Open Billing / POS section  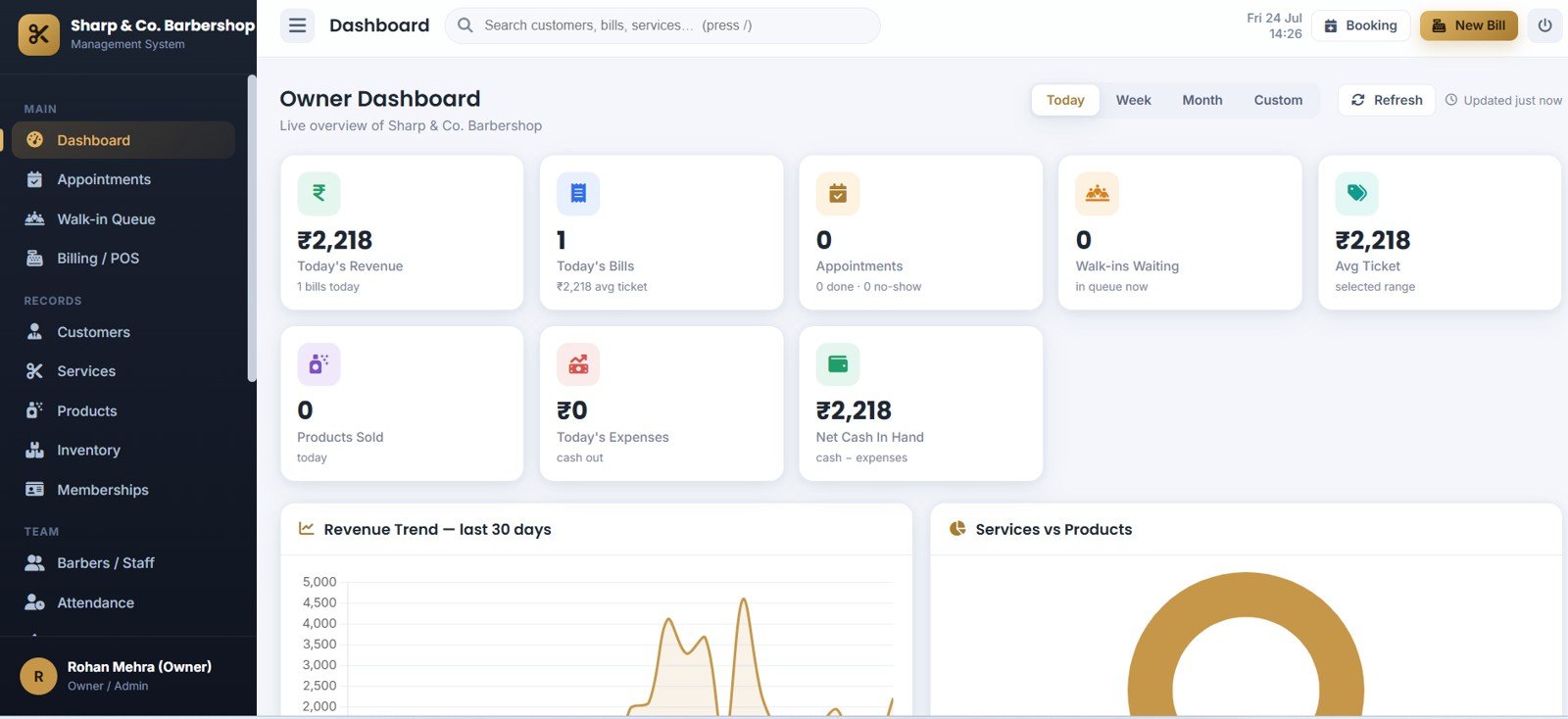[x=123, y=259]
